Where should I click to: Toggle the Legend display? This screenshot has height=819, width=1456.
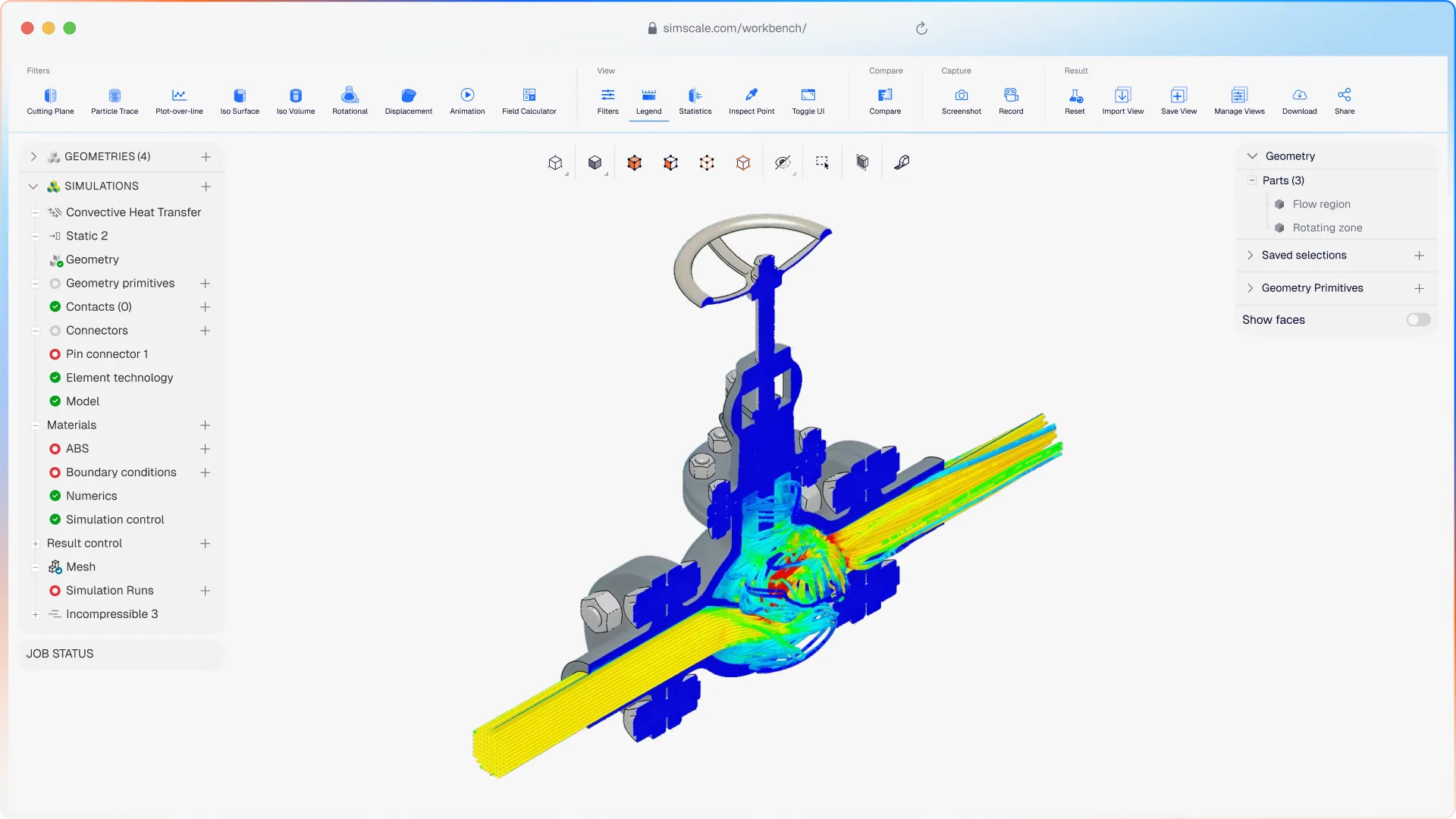[648, 102]
